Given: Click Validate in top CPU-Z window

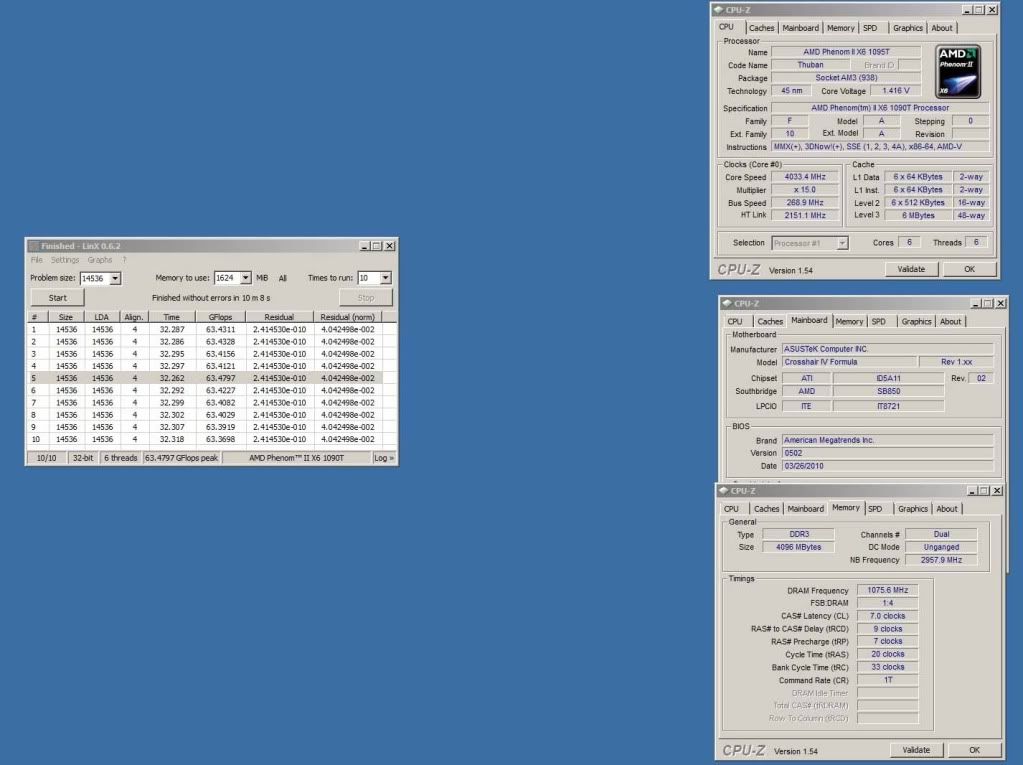Looking at the screenshot, I should 911,269.
